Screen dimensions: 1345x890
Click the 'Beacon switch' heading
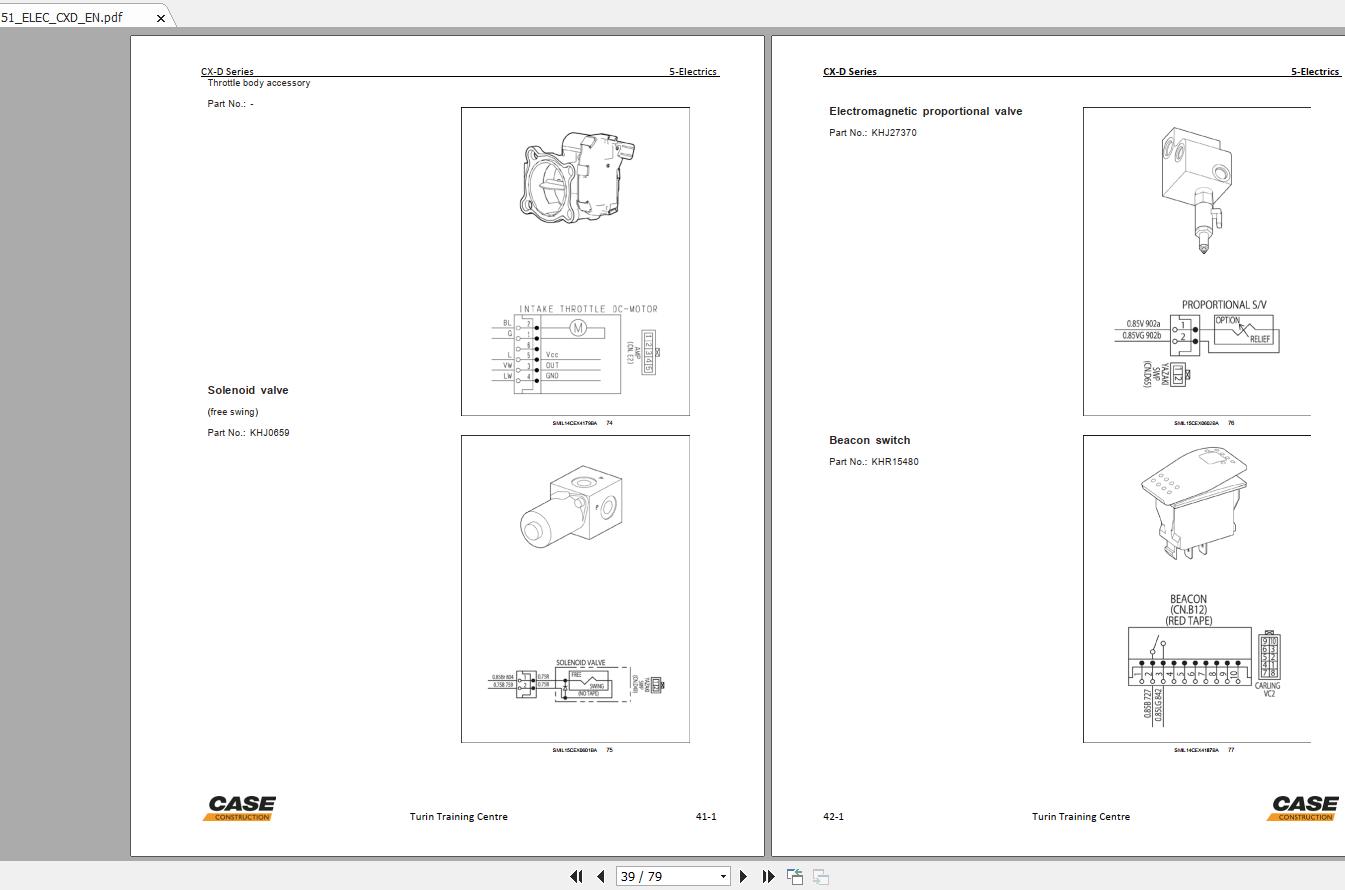870,440
